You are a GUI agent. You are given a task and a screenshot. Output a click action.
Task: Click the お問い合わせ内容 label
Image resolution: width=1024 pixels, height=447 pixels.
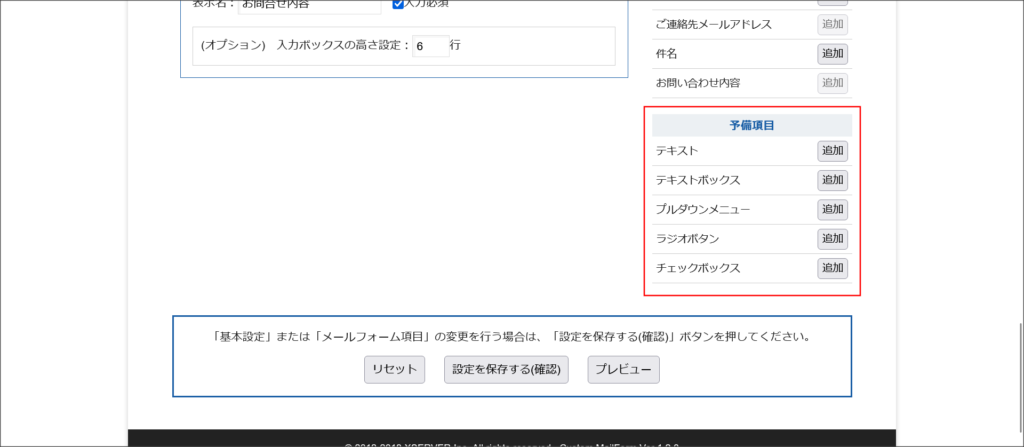click(x=698, y=83)
